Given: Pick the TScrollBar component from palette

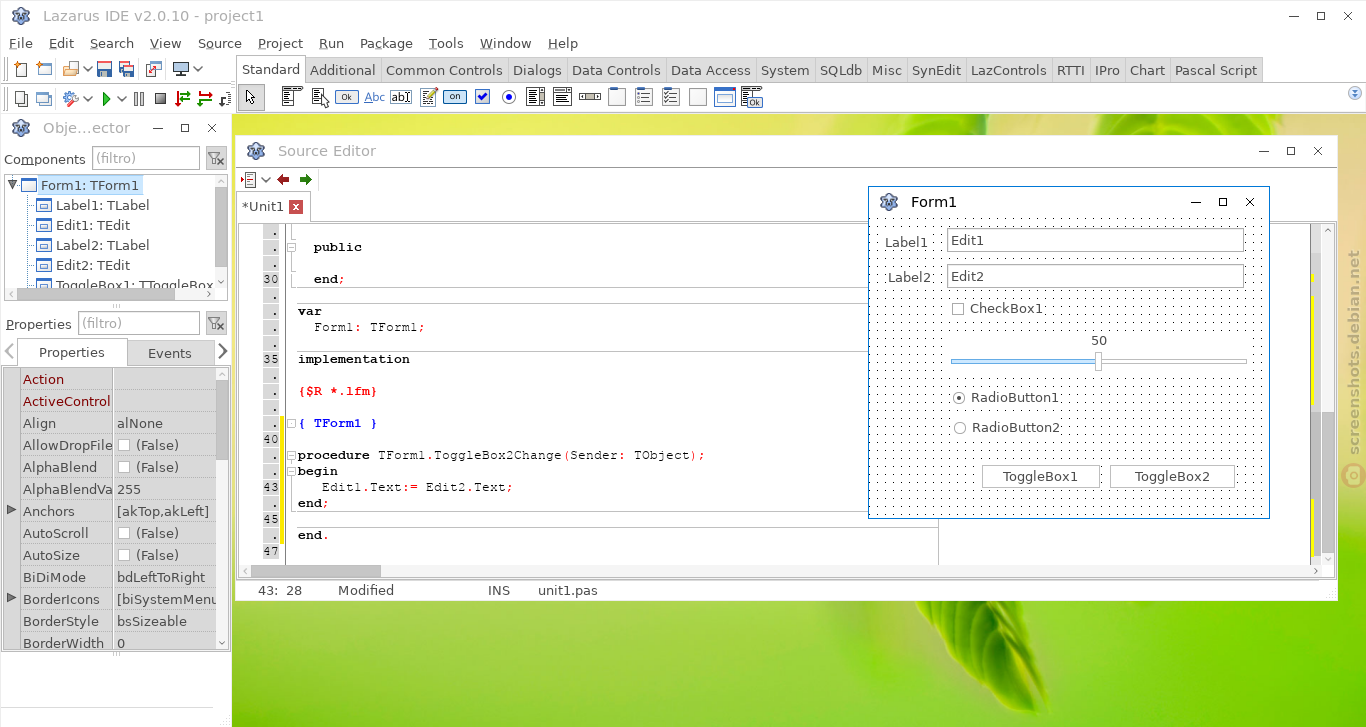Looking at the screenshot, I should pyautogui.click(x=590, y=97).
